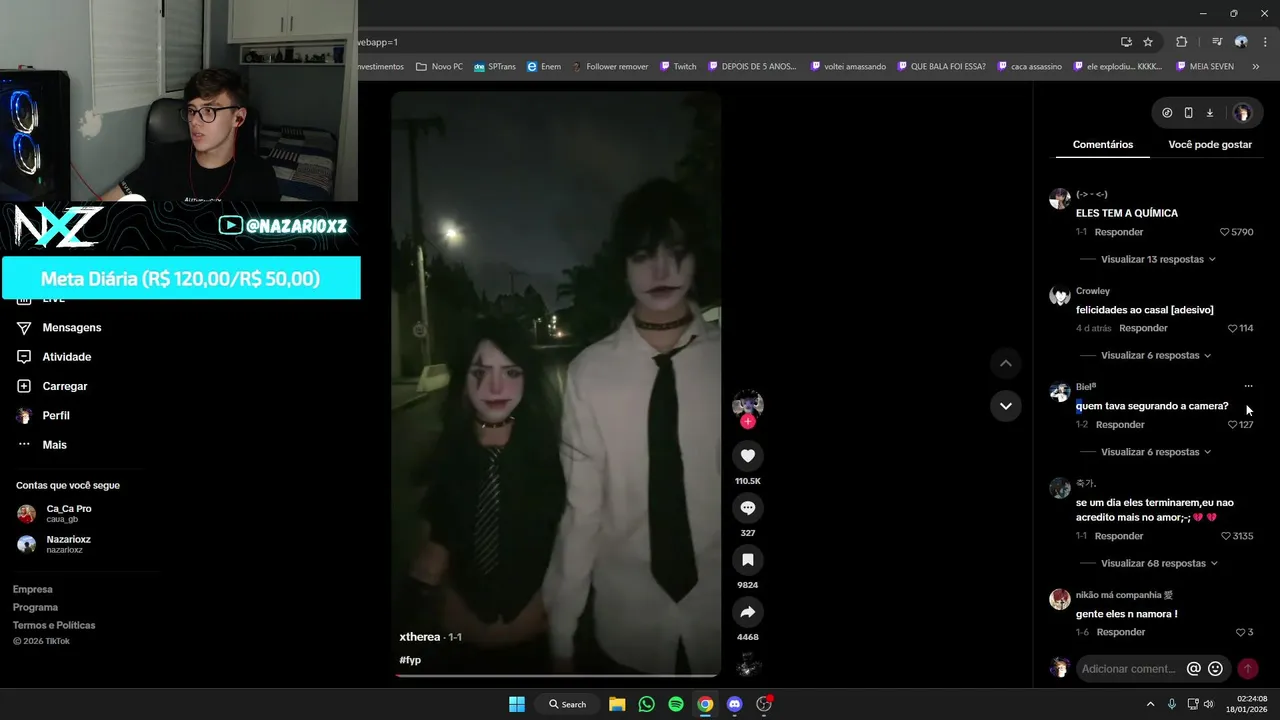The height and width of the screenshot is (720, 1280).
Task: Open profile avatar in top right pill
Action: click(1242, 113)
